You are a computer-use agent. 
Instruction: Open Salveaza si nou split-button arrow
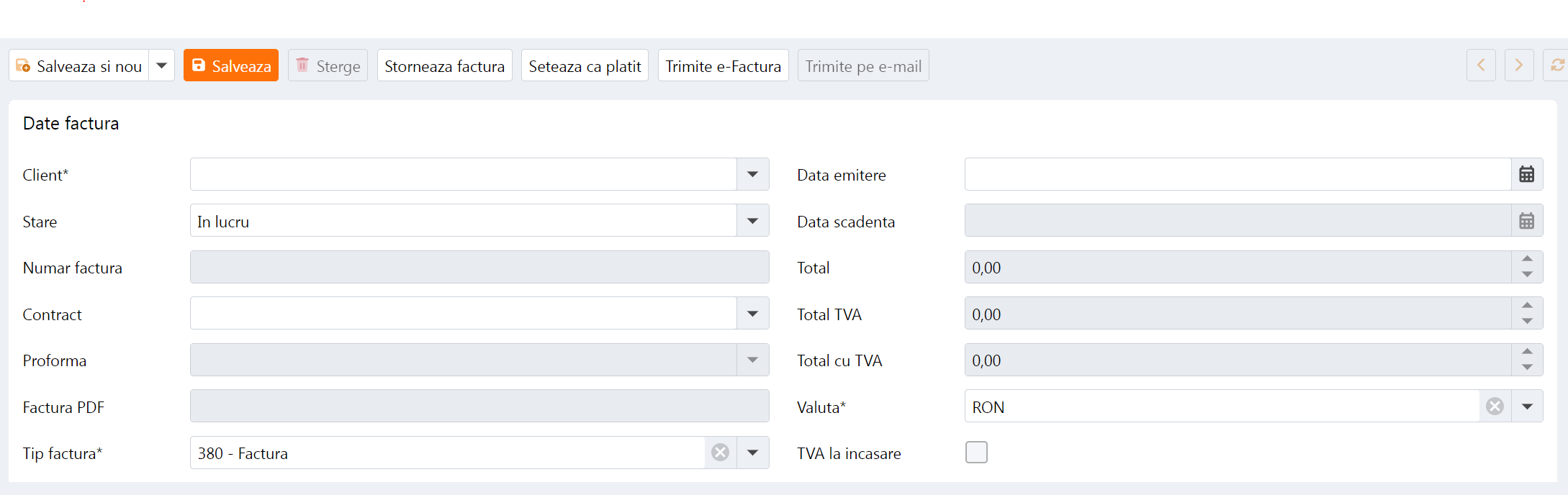point(162,65)
